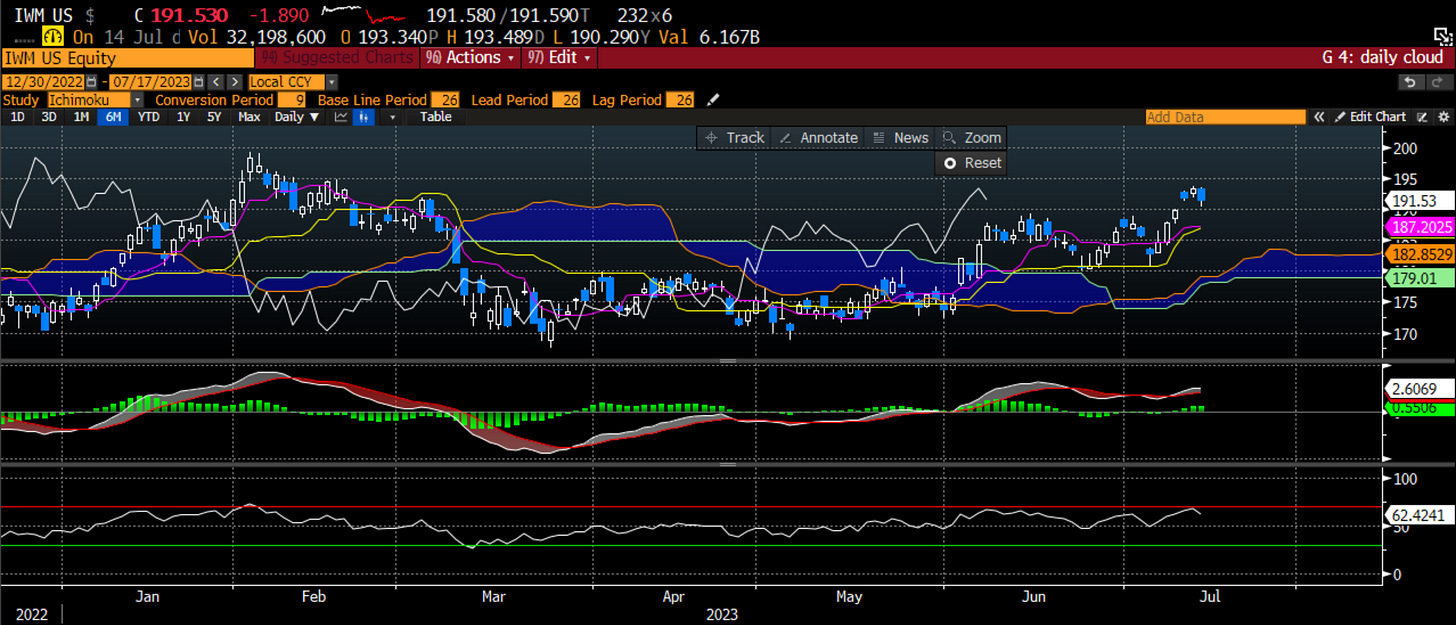Click the IWM US Equity security field
This screenshot has width=1456, height=625.
(127, 57)
